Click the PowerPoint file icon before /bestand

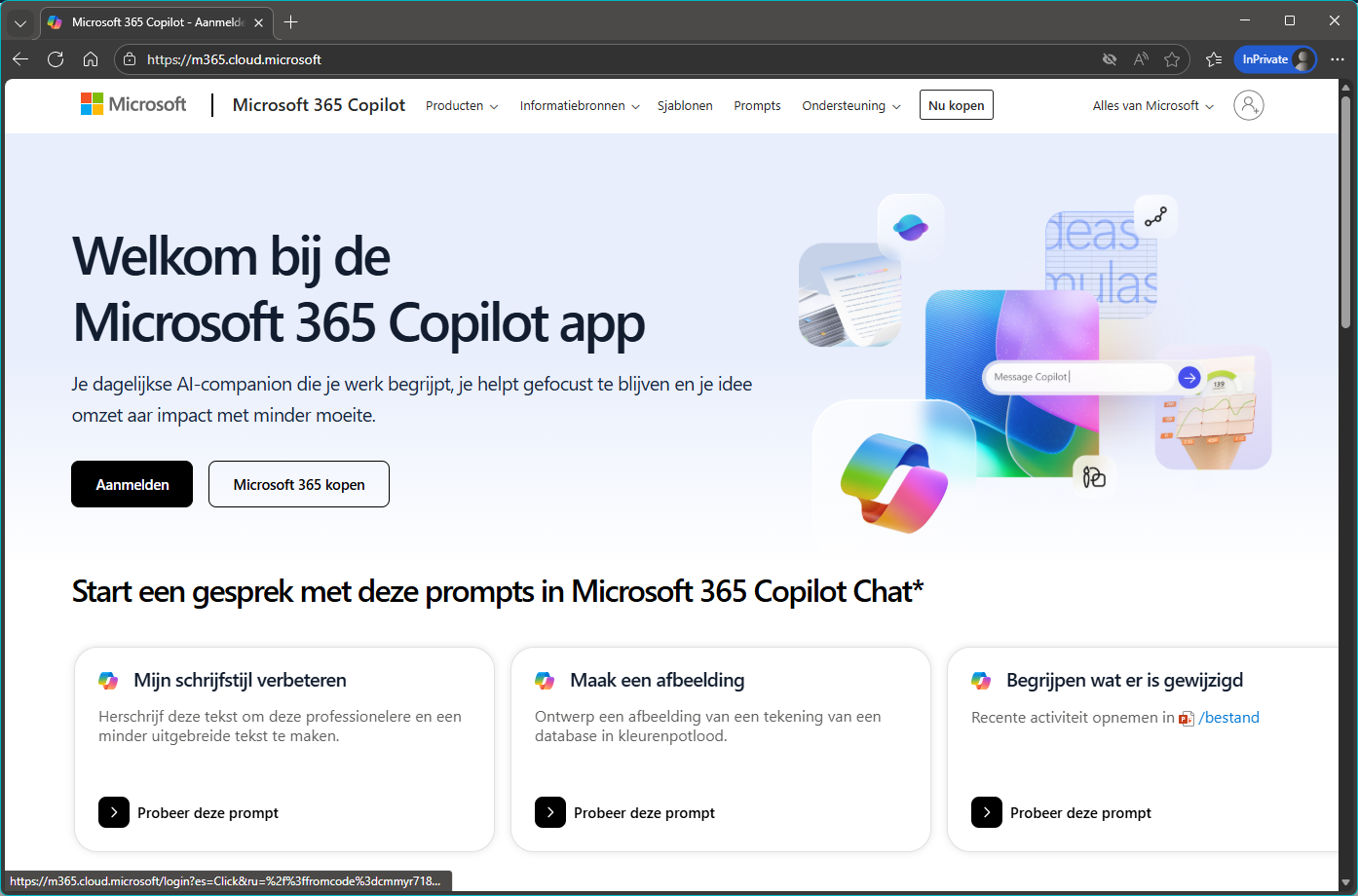click(1187, 719)
